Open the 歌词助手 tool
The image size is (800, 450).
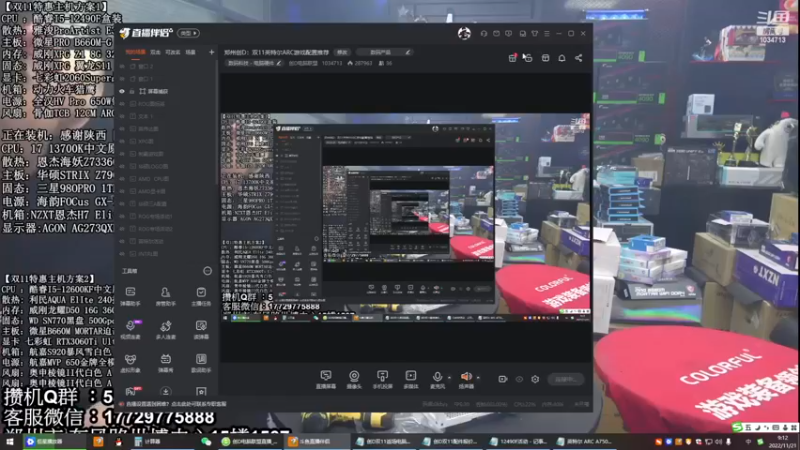pyautogui.click(x=201, y=363)
